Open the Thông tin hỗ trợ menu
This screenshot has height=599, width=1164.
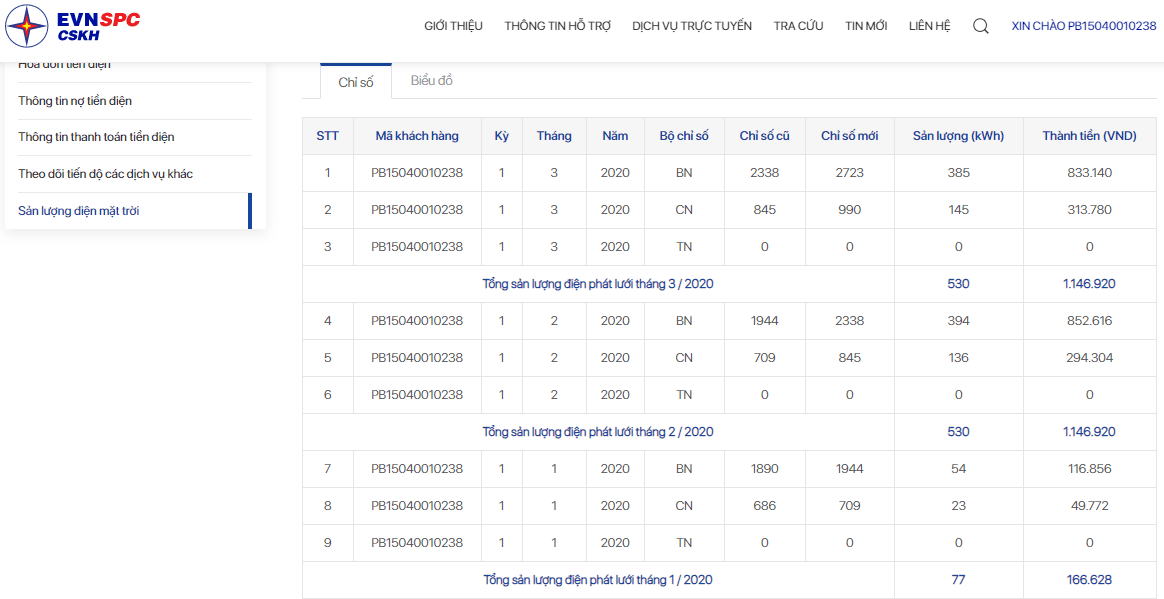pyautogui.click(x=558, y=26)
